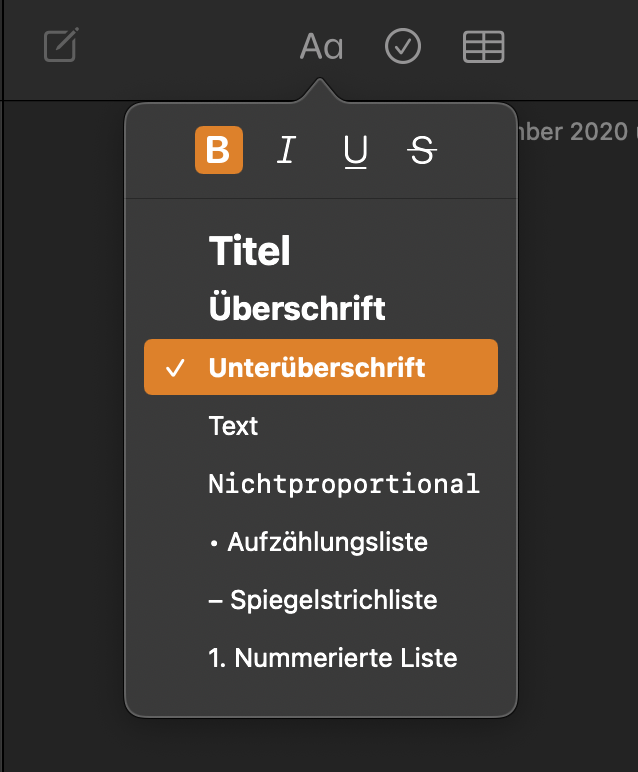Toggle underline formatting with the U button
The width and height of the screenshot is (638, 772).
355,150
